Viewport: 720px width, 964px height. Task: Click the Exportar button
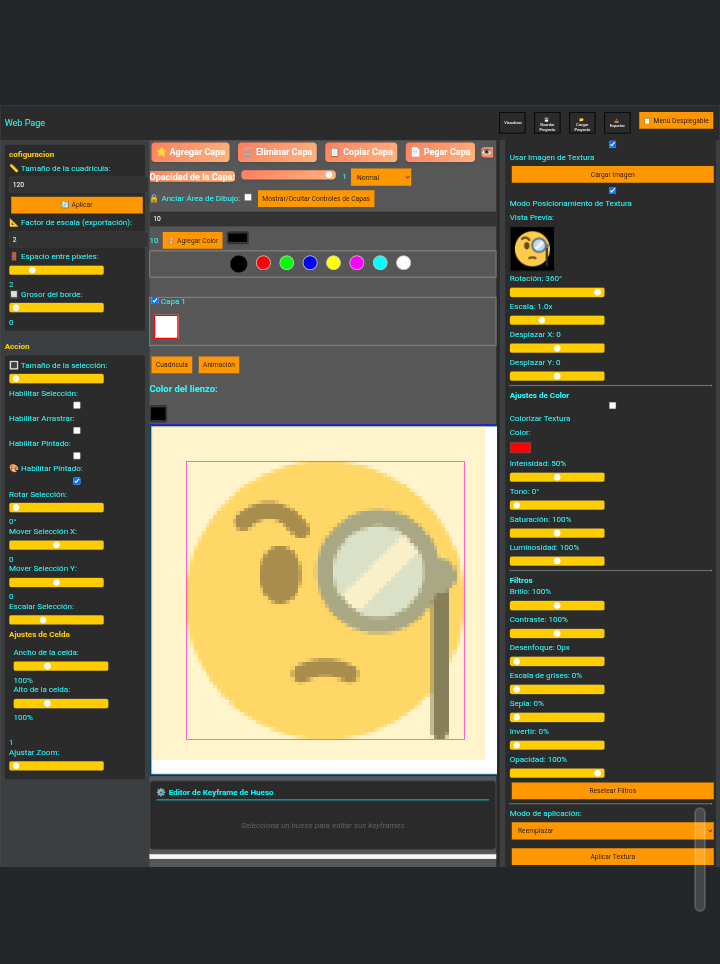point(617,122)
